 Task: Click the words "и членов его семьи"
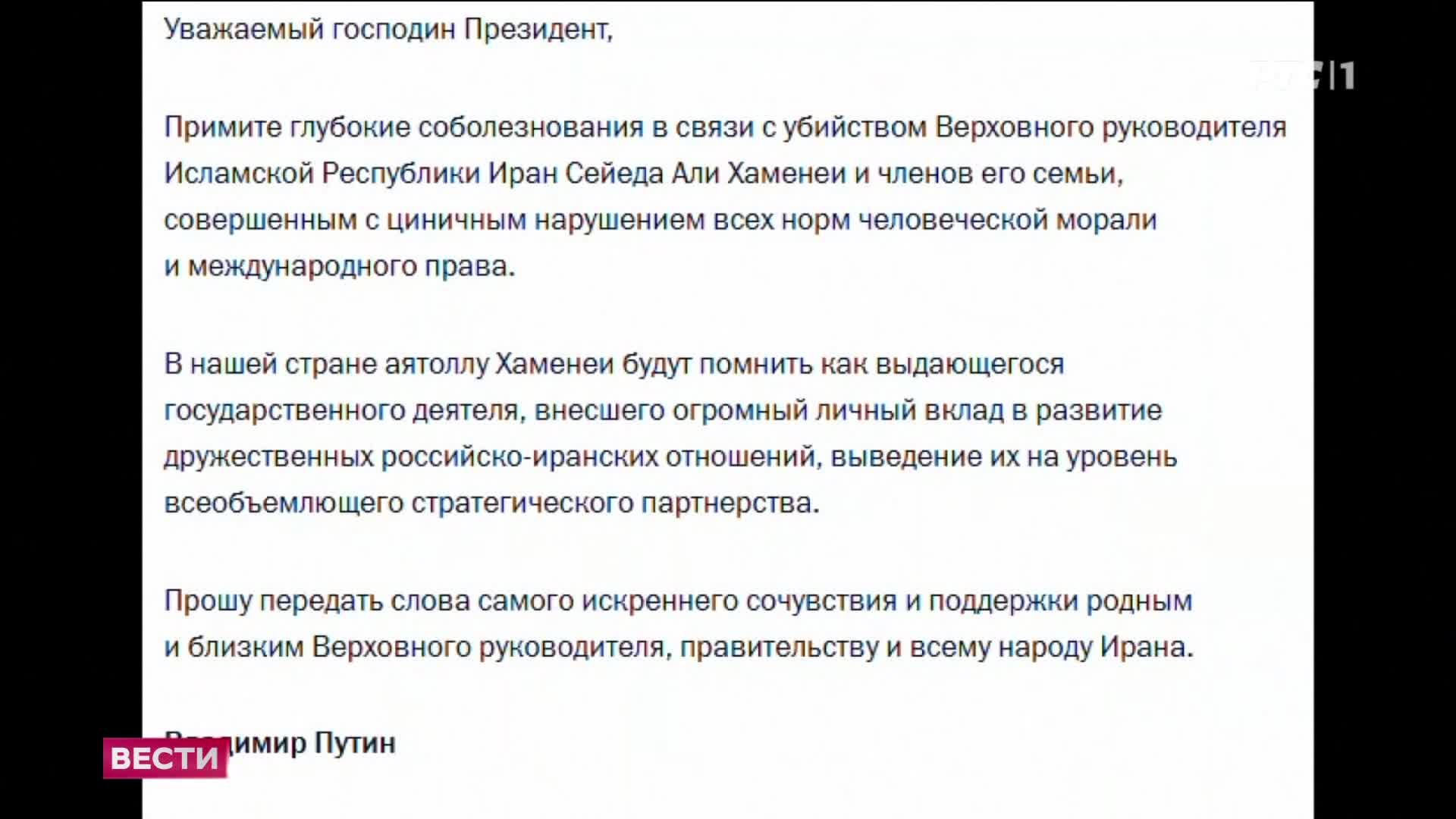pos(987,174)
